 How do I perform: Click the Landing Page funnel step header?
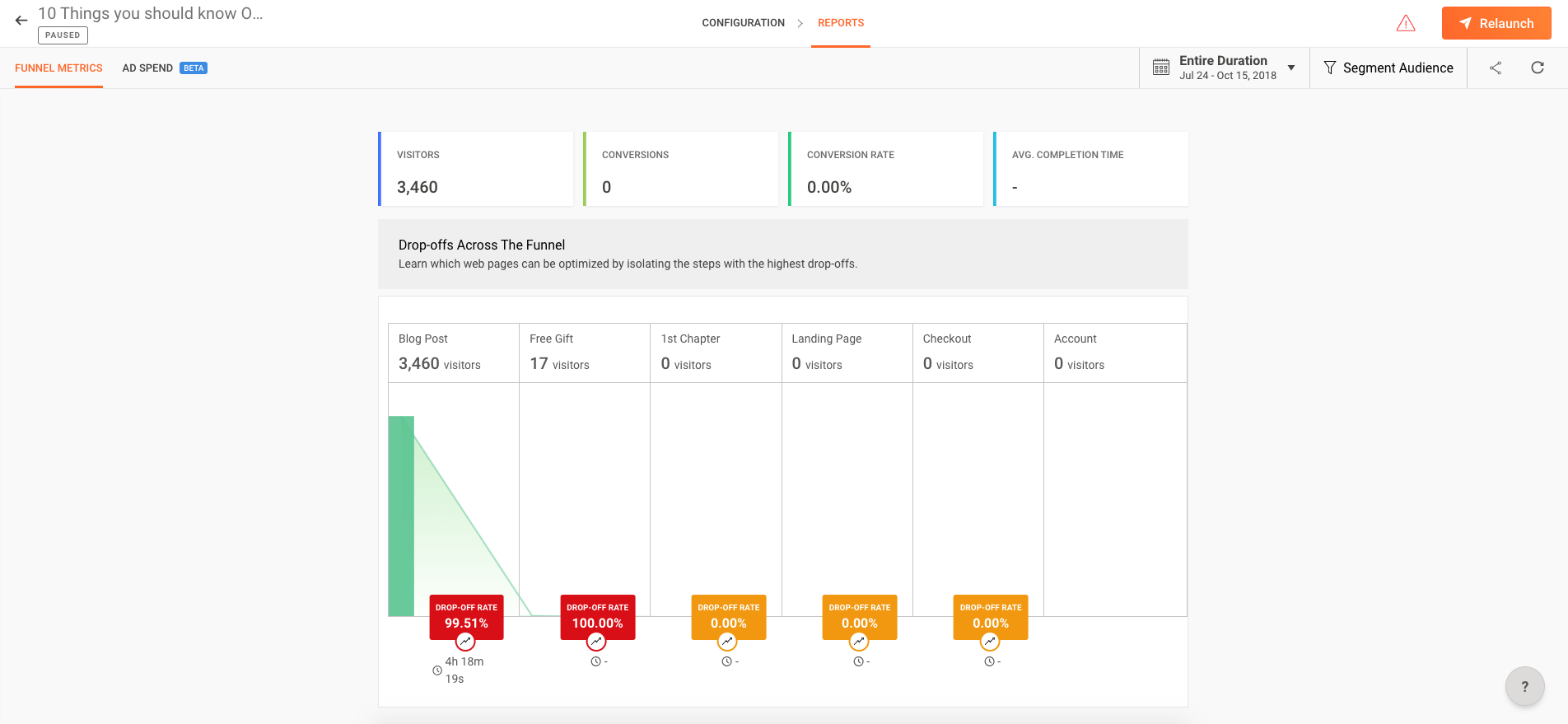[x=847, y=353]
